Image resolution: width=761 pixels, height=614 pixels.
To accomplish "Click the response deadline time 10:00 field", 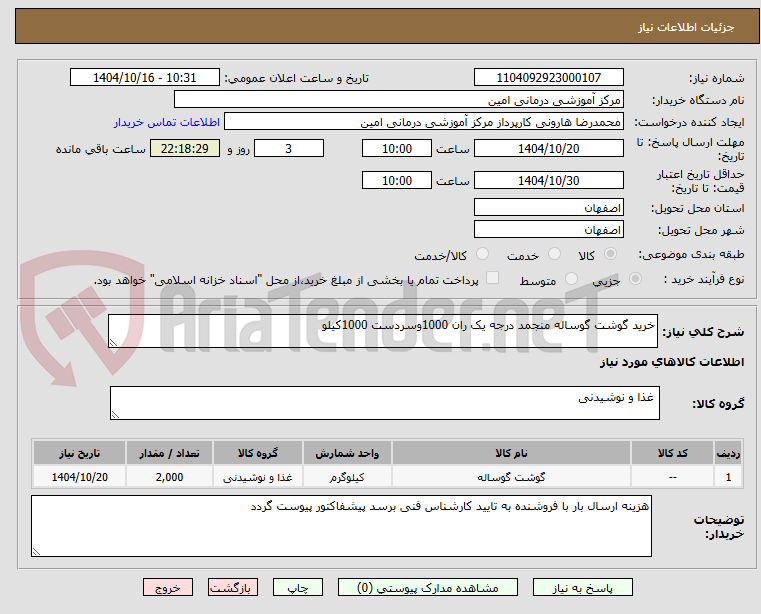I will click(x=397, y=149).
